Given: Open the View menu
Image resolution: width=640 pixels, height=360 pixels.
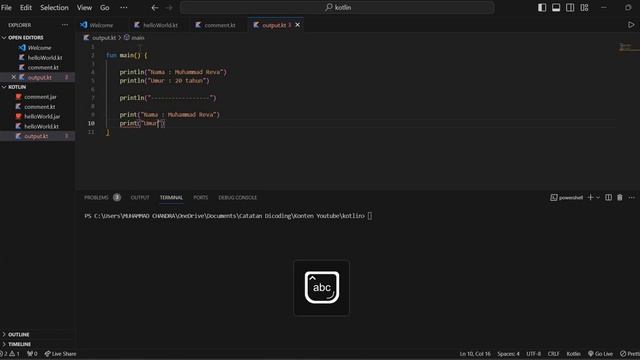Looking at the screenshot, I should click(x=84, y=7).
